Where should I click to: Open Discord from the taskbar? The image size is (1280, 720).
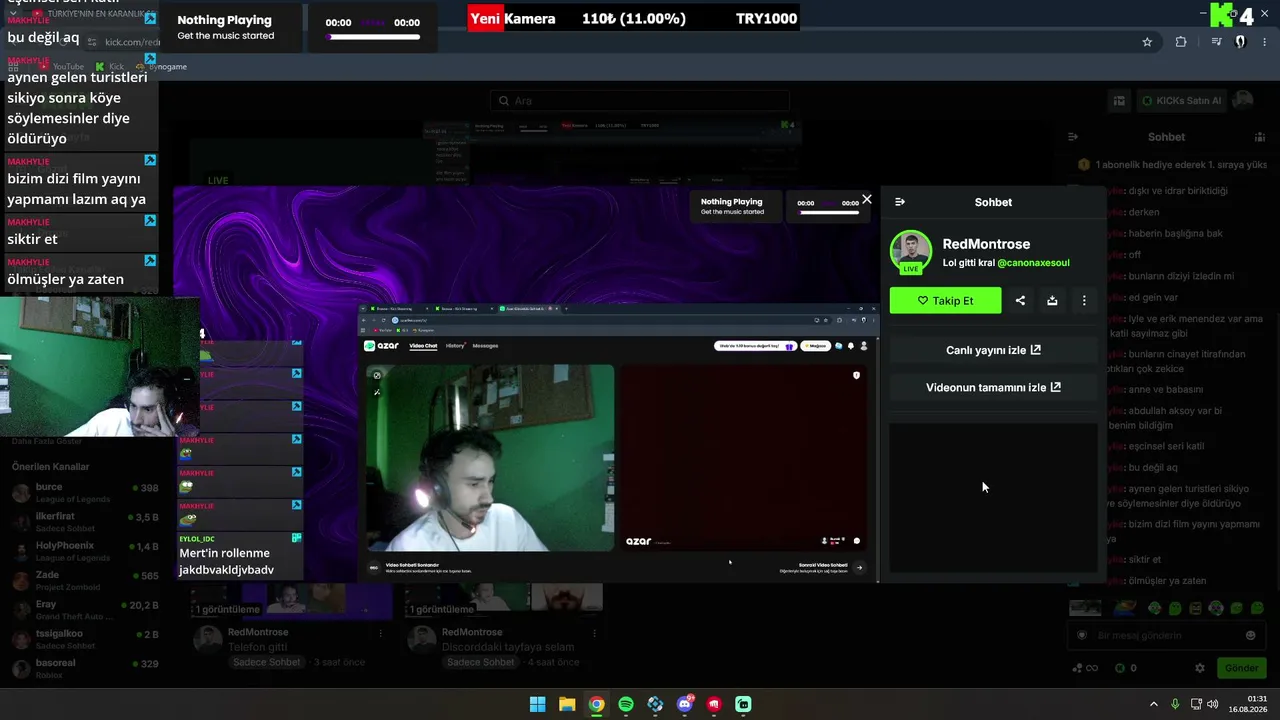(x=685, y=704)
